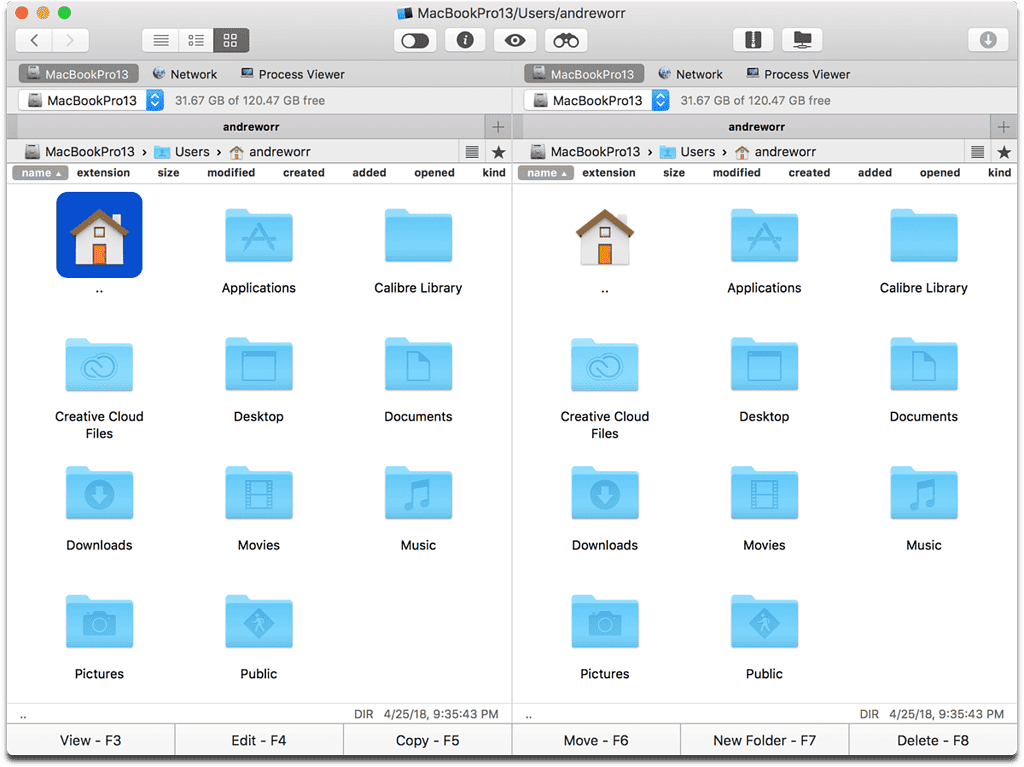Open the Documents folder in the left pane

pos(418,365)
